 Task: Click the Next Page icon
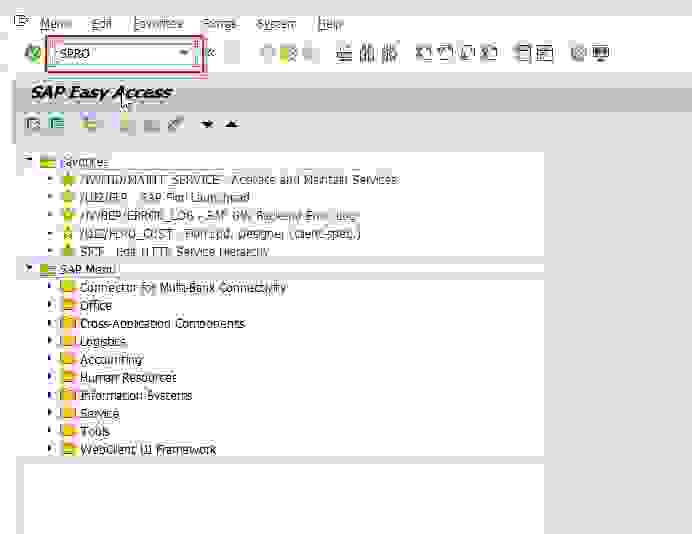(467, 53)
